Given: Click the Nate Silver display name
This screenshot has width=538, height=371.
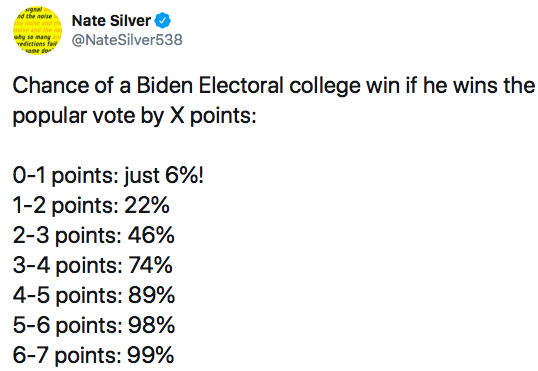Looking at the screenshot, I should (111, 21).
